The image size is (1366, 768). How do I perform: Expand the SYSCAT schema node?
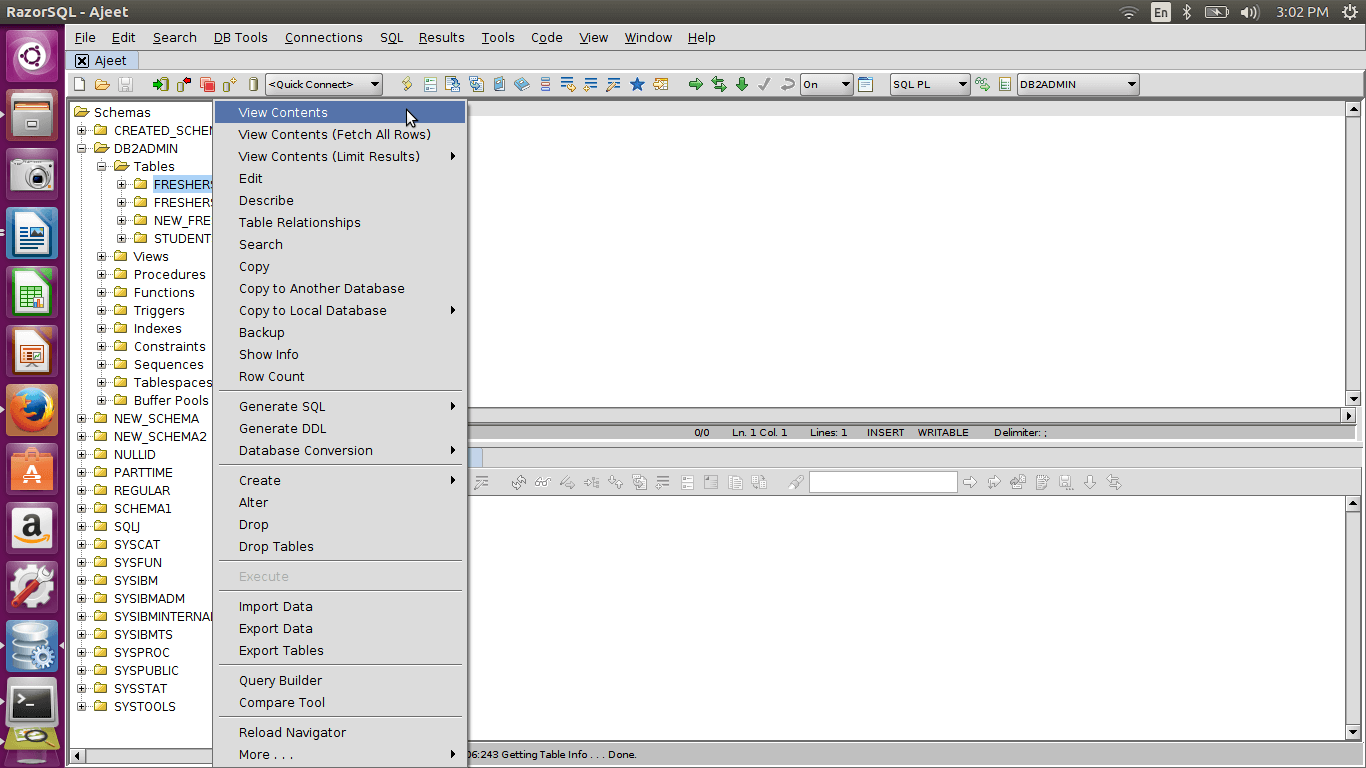coord(82,545)
